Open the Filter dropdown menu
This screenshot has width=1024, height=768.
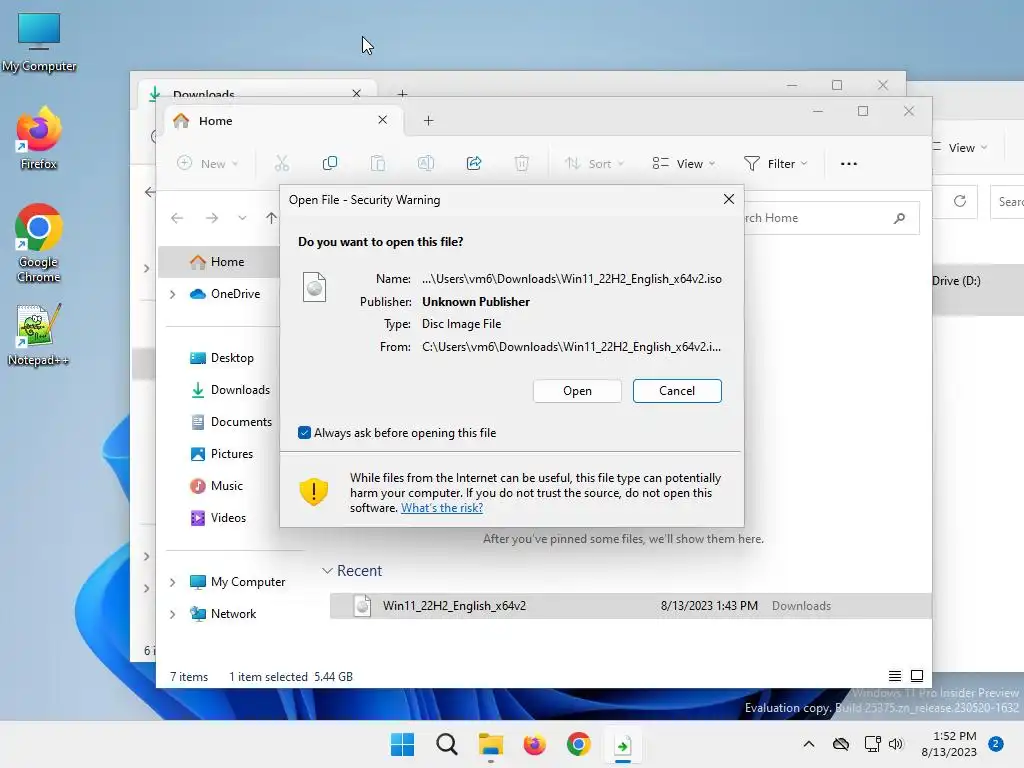click(776, 163)
